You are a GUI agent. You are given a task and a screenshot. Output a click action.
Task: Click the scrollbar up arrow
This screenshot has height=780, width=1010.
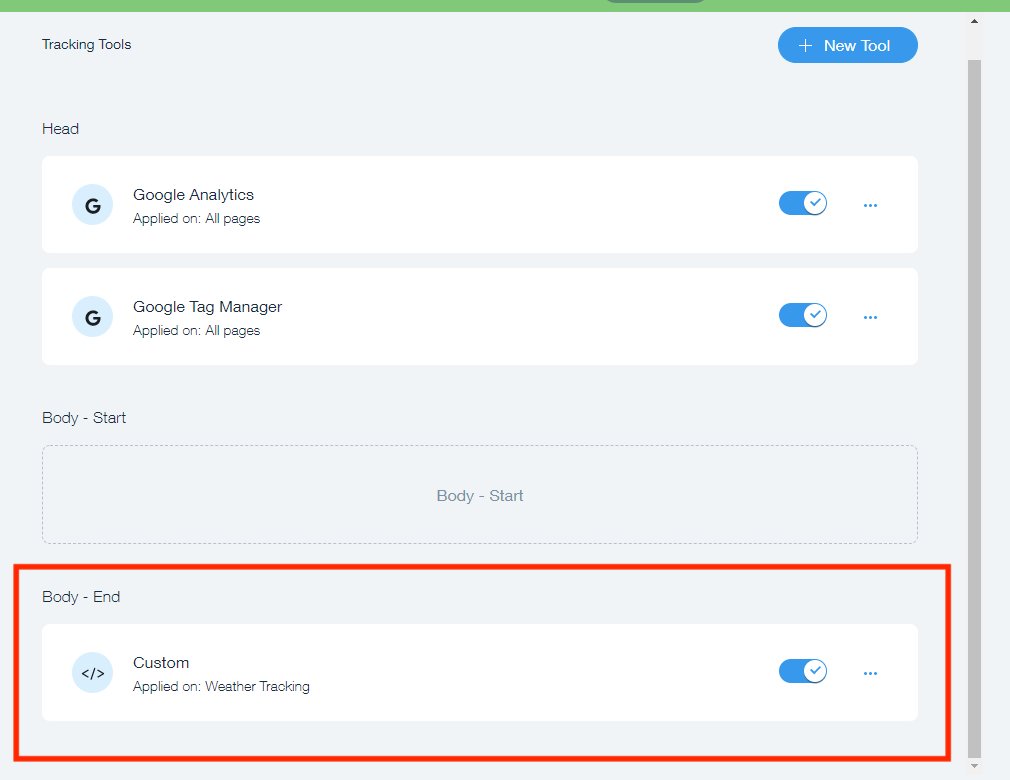coord(975,21)
